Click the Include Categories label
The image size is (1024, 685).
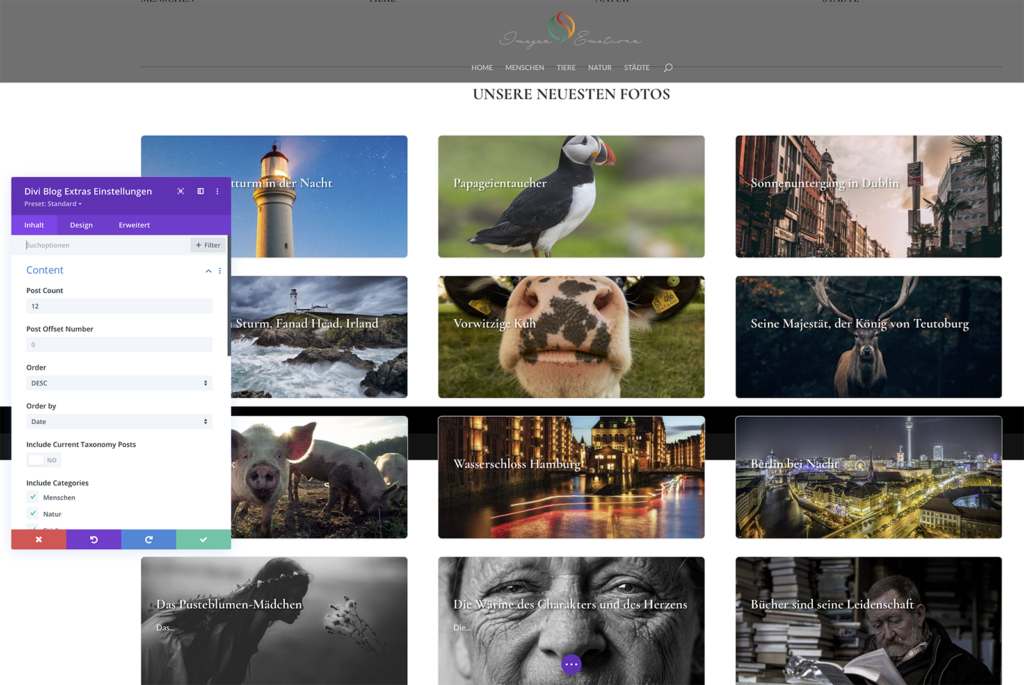[57, 483]
